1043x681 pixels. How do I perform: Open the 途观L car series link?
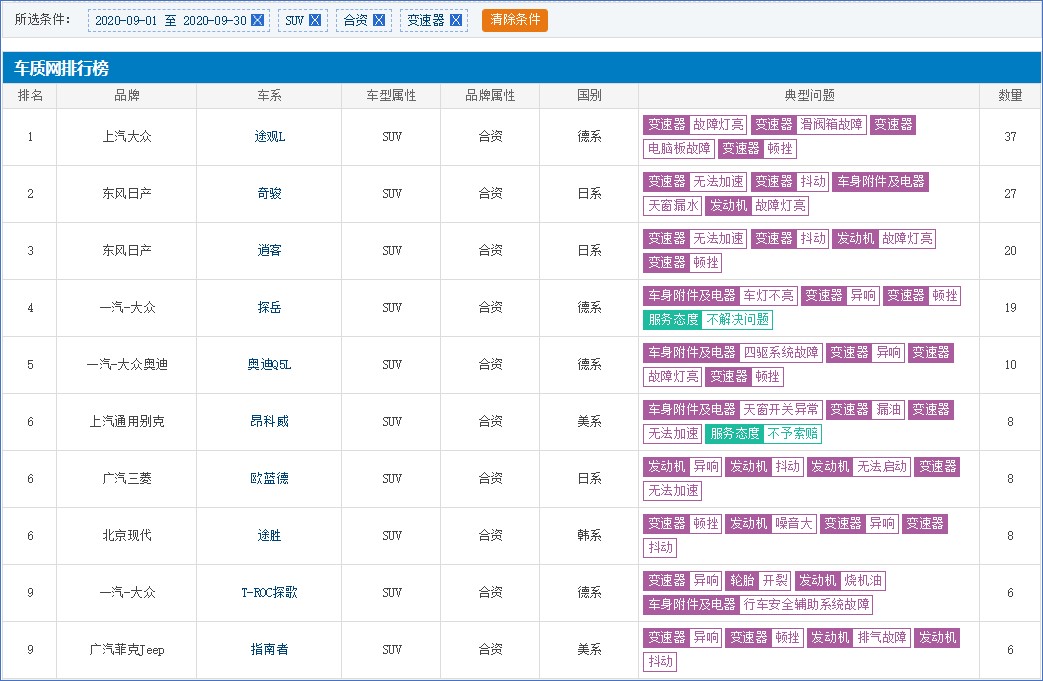(269, 137)
